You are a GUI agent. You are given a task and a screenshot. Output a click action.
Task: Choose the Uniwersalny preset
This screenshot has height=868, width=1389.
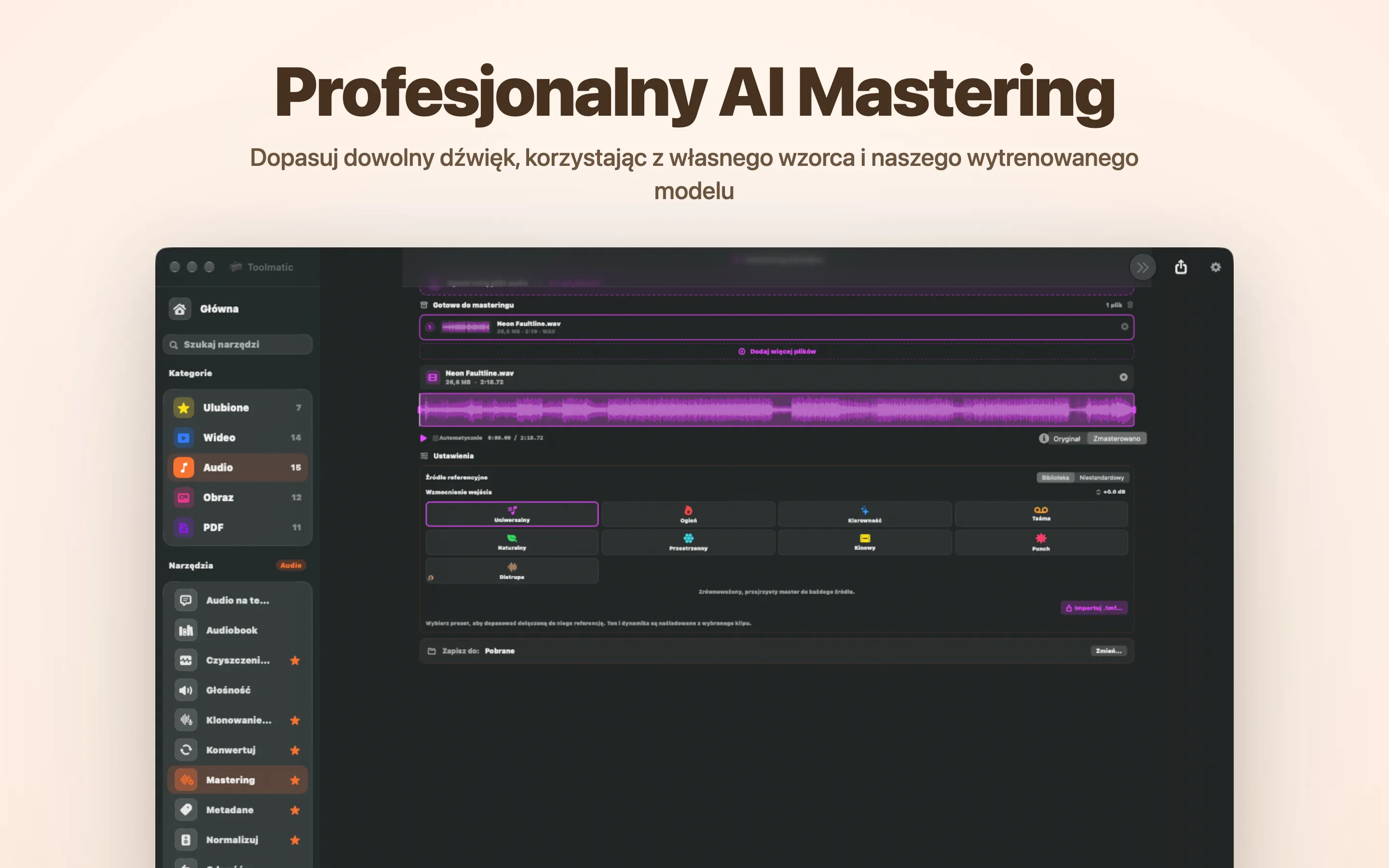512,514
